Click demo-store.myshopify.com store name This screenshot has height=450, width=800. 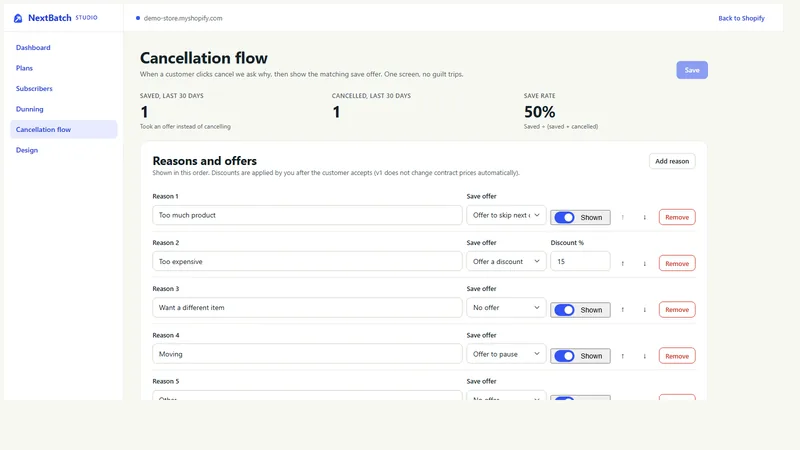[x=183, y=18]
